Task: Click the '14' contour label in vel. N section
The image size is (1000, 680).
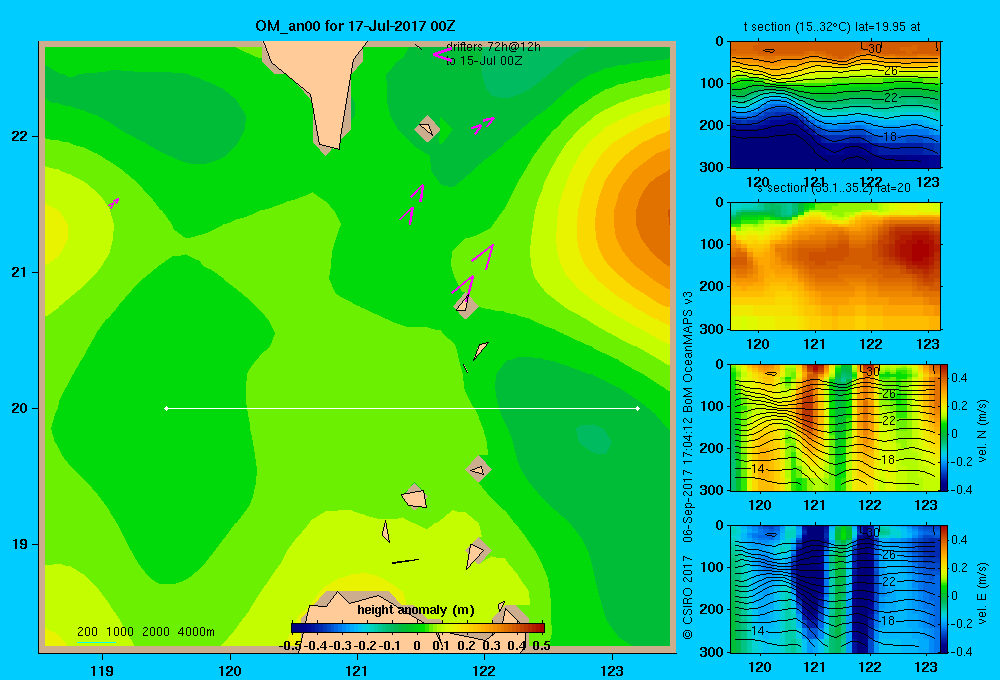Action: (757, 468)
